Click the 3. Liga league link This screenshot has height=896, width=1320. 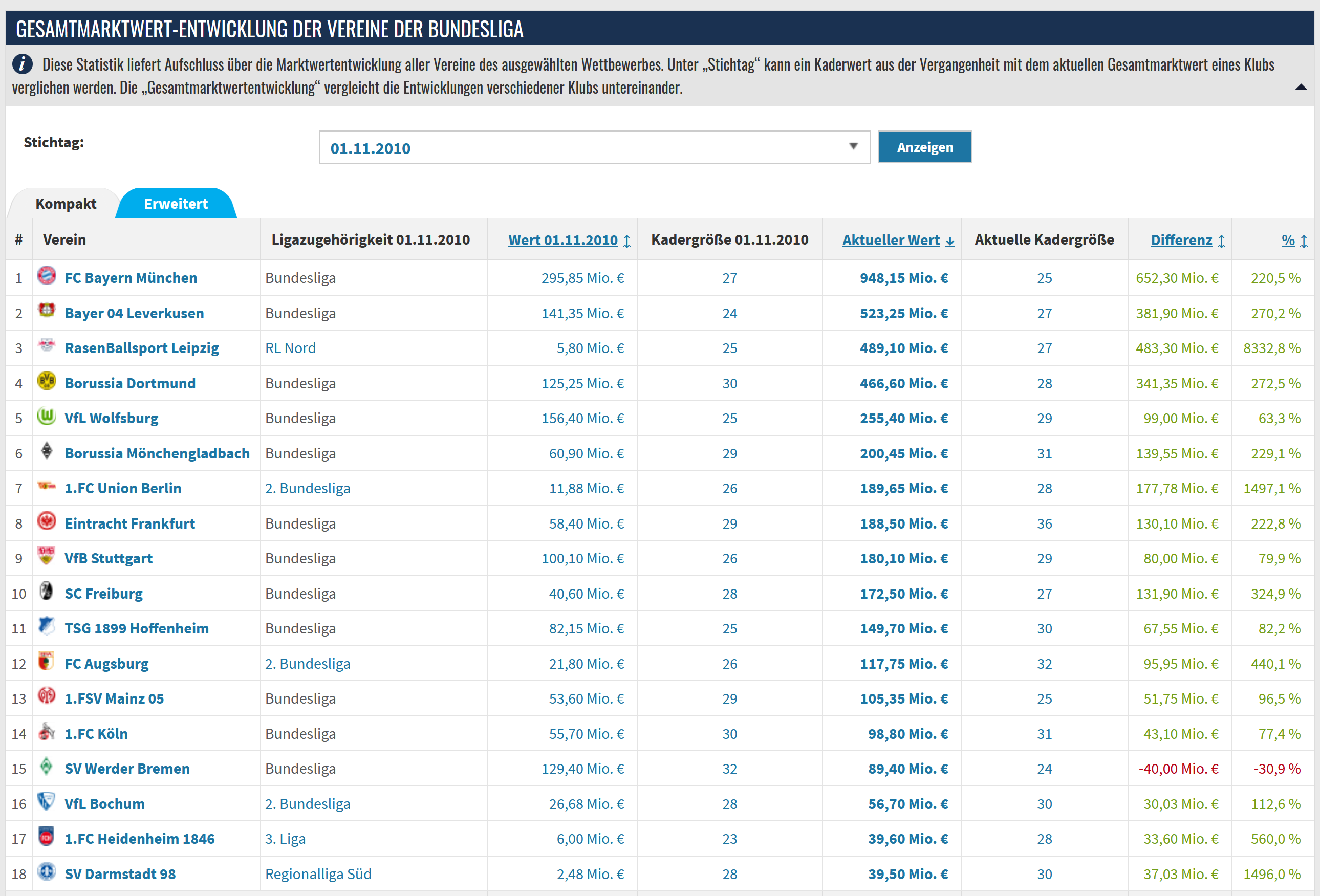[x=285, y=839]
